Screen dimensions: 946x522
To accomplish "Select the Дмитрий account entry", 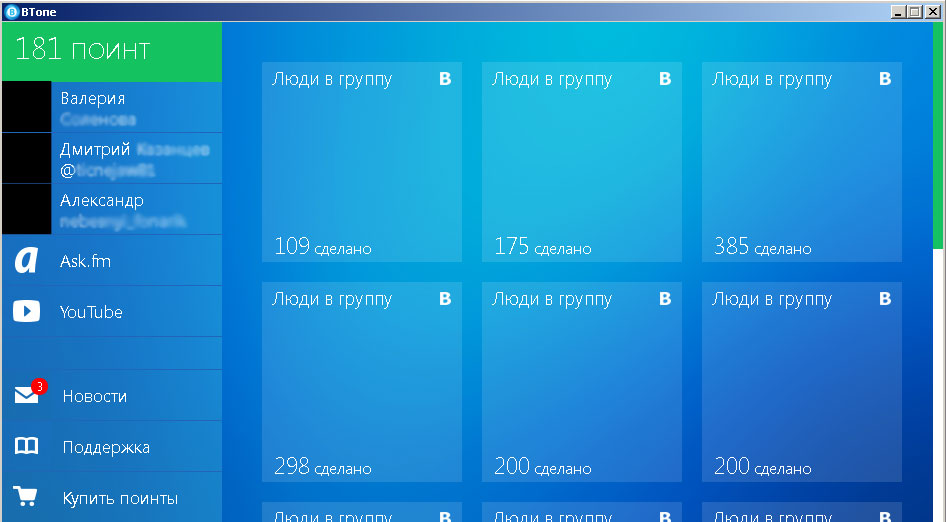I will (112, 158).
